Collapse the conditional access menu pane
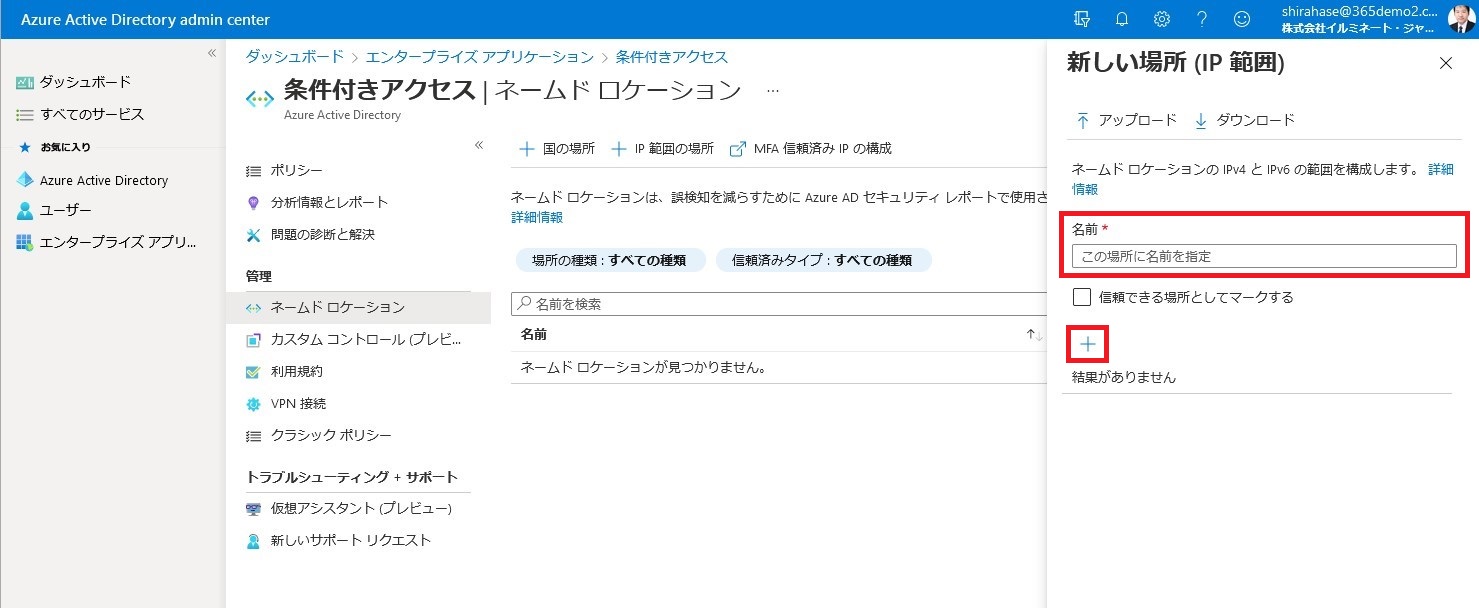This screenshot has height=608, width=1479. 479,145
